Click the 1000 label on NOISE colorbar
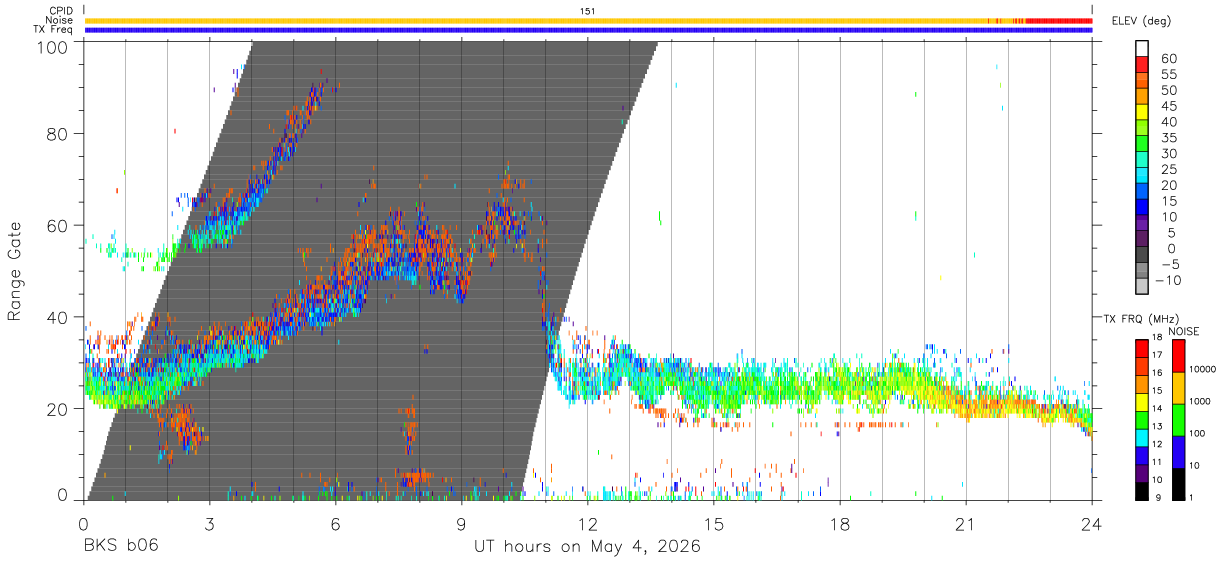The width and height of the screenshot is (1228, 567). click(x=1200, y=401)
